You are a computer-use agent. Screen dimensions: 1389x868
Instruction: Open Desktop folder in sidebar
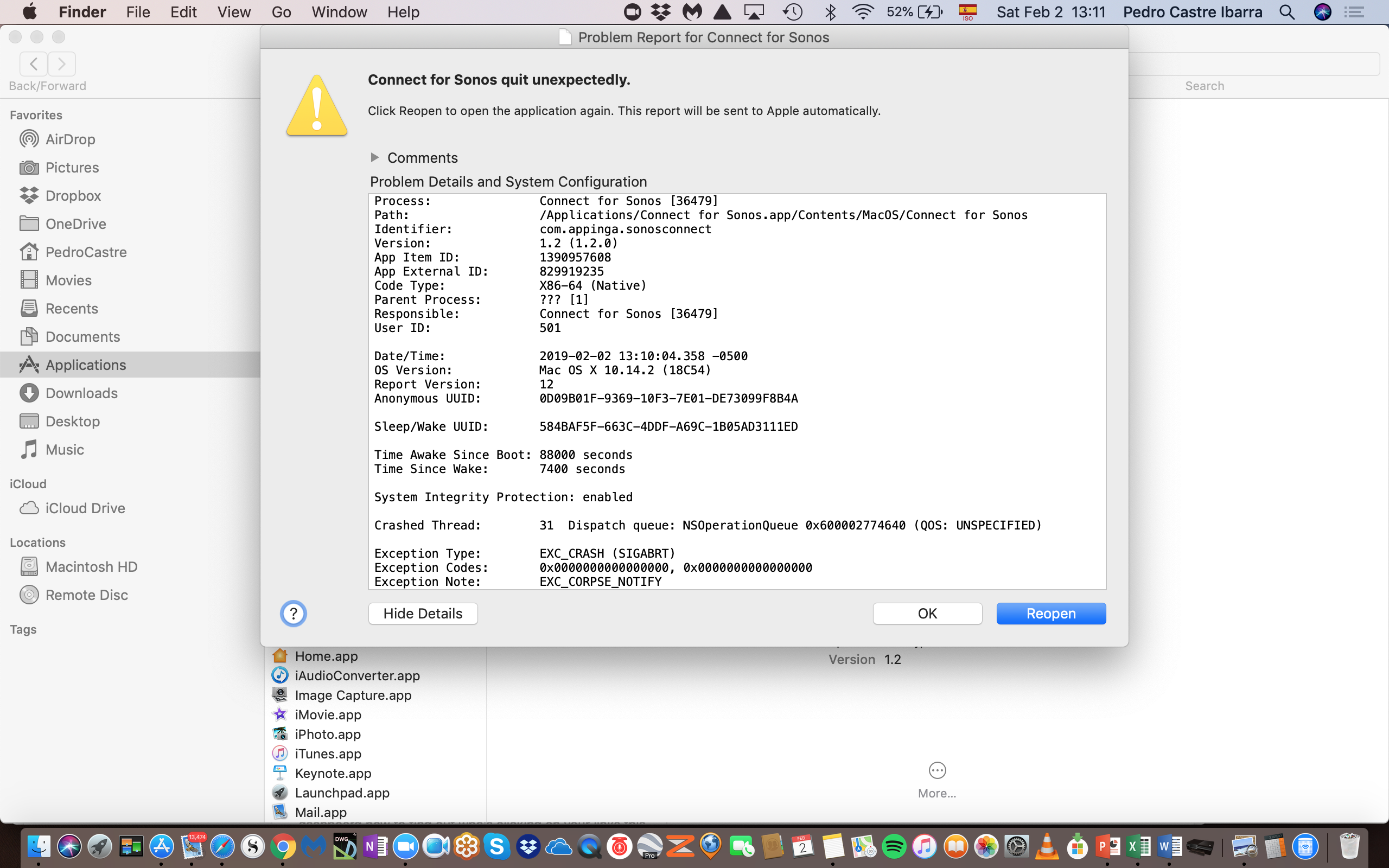click(72, 422)
